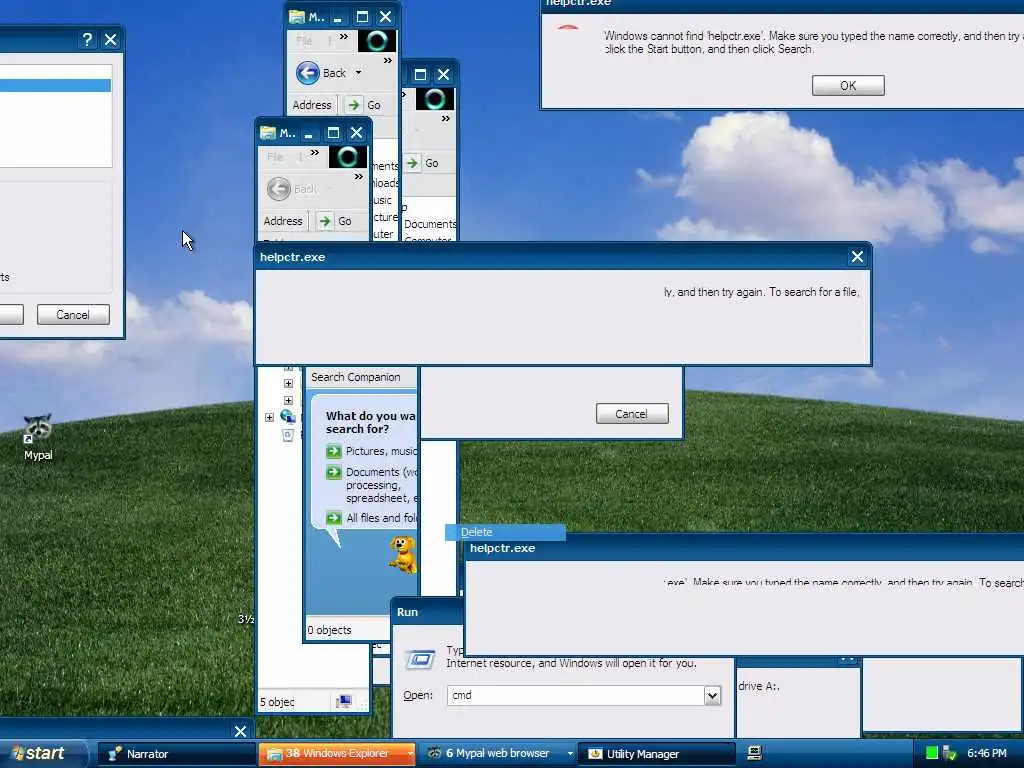
Task: Click Go in the Explorer window with greyed Back button
Action: 336,221
